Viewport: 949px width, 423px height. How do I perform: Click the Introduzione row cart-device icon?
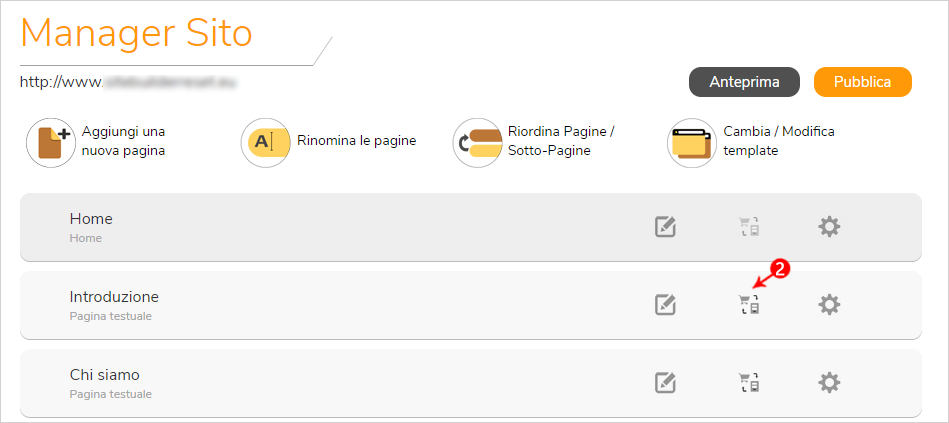[749, 304]
